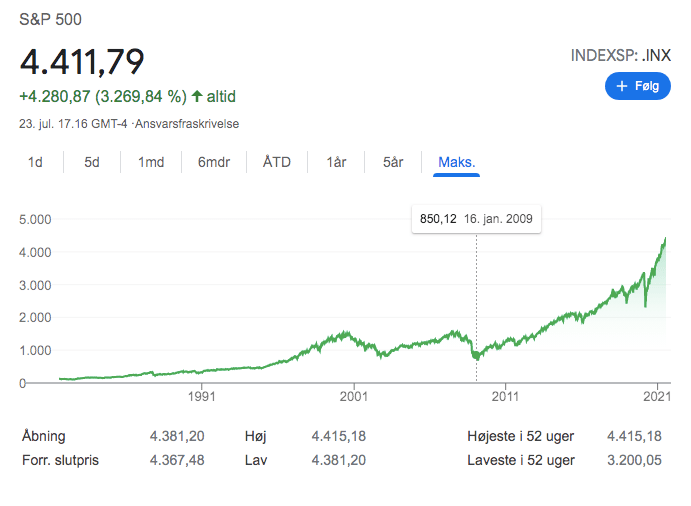Click the green up arrow beside altid
This screenshot has height=506, width=691.
[197, 97]
